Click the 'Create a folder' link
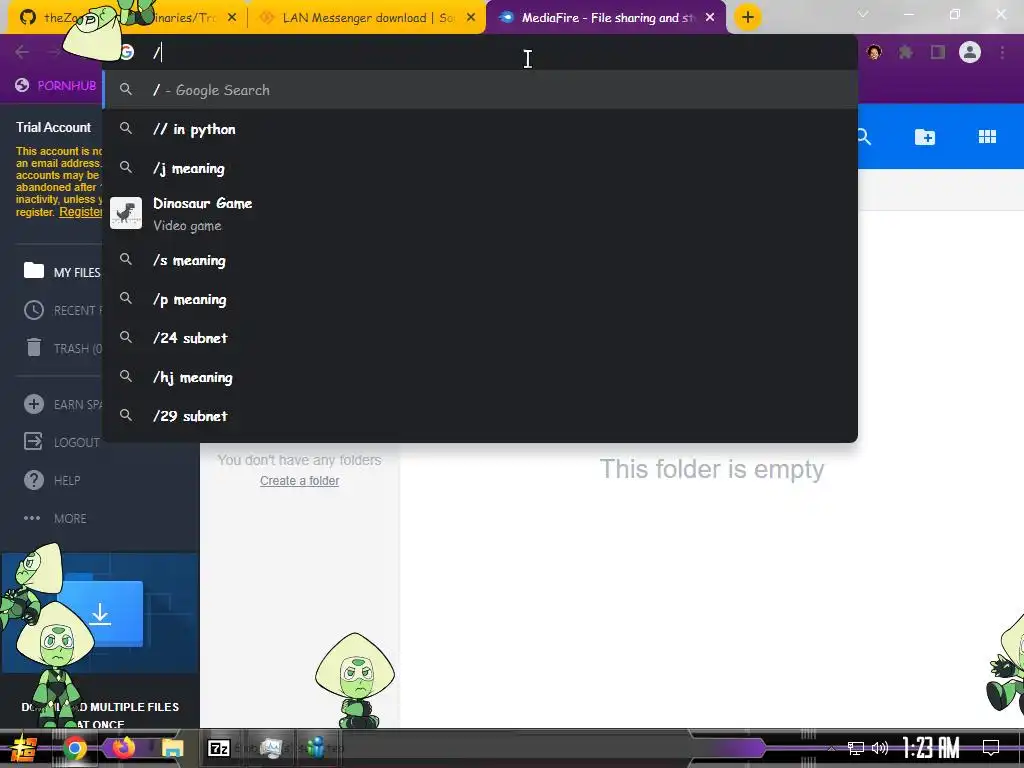Screen dimensions: 1024x768 tap(299, 481)
